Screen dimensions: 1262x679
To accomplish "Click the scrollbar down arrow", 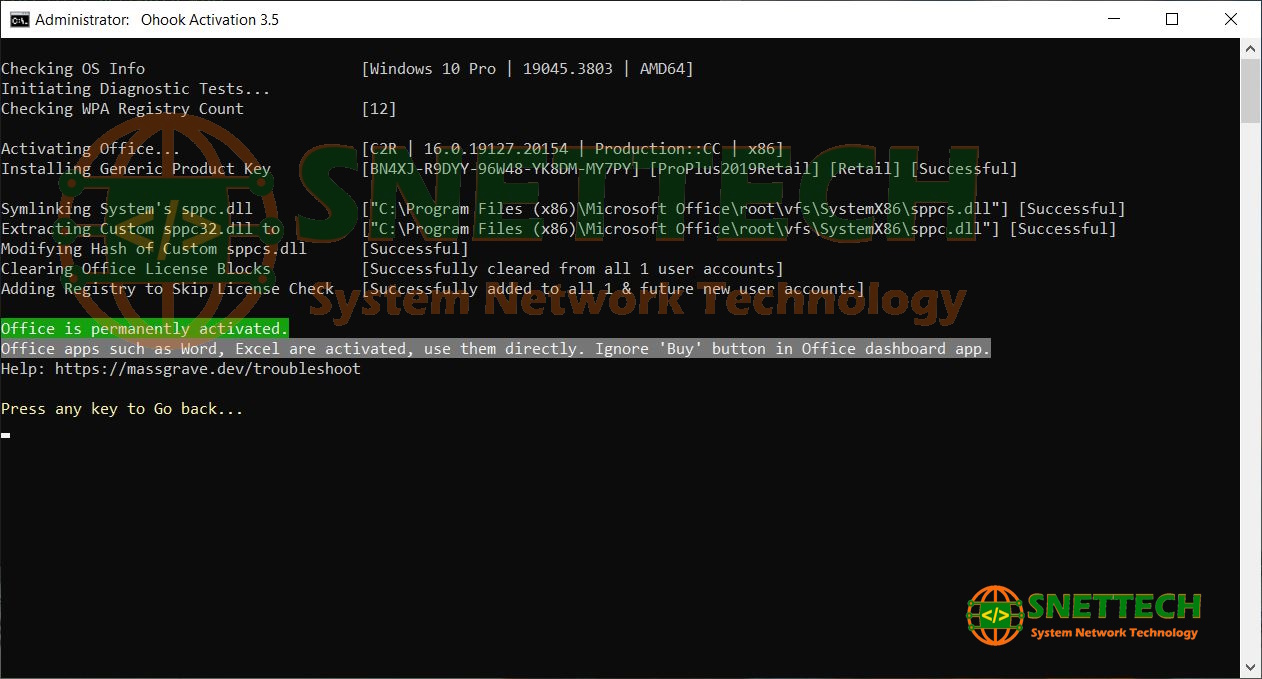I will pyautogui.click(x=1250, y=667).
